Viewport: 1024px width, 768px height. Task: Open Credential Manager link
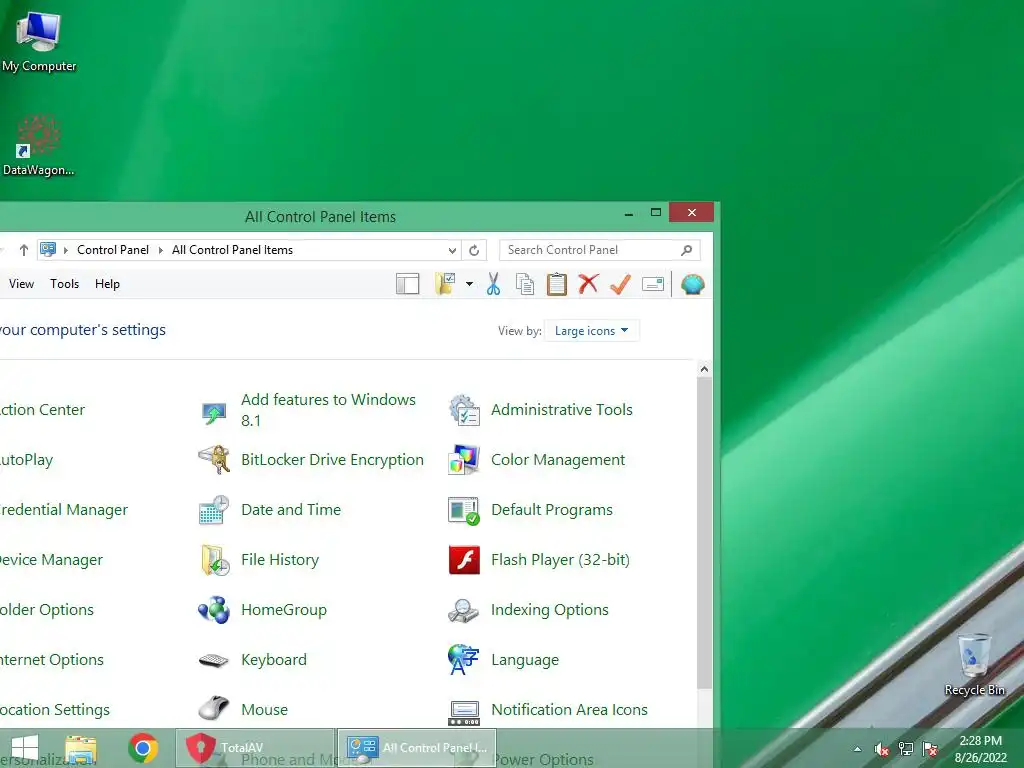63,510
